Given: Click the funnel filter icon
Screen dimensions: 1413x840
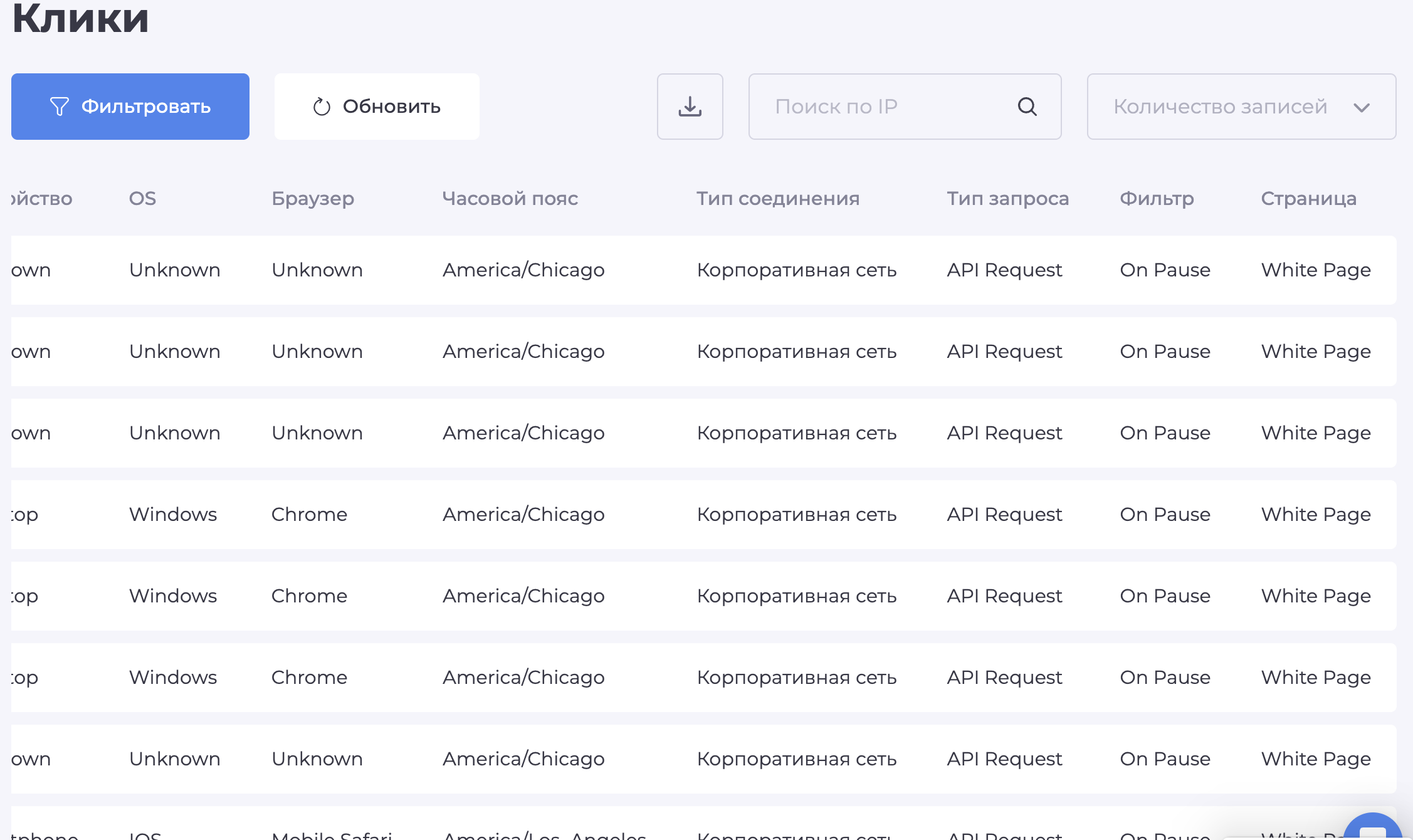Looking at the screenshot, I should coord(59,107).
